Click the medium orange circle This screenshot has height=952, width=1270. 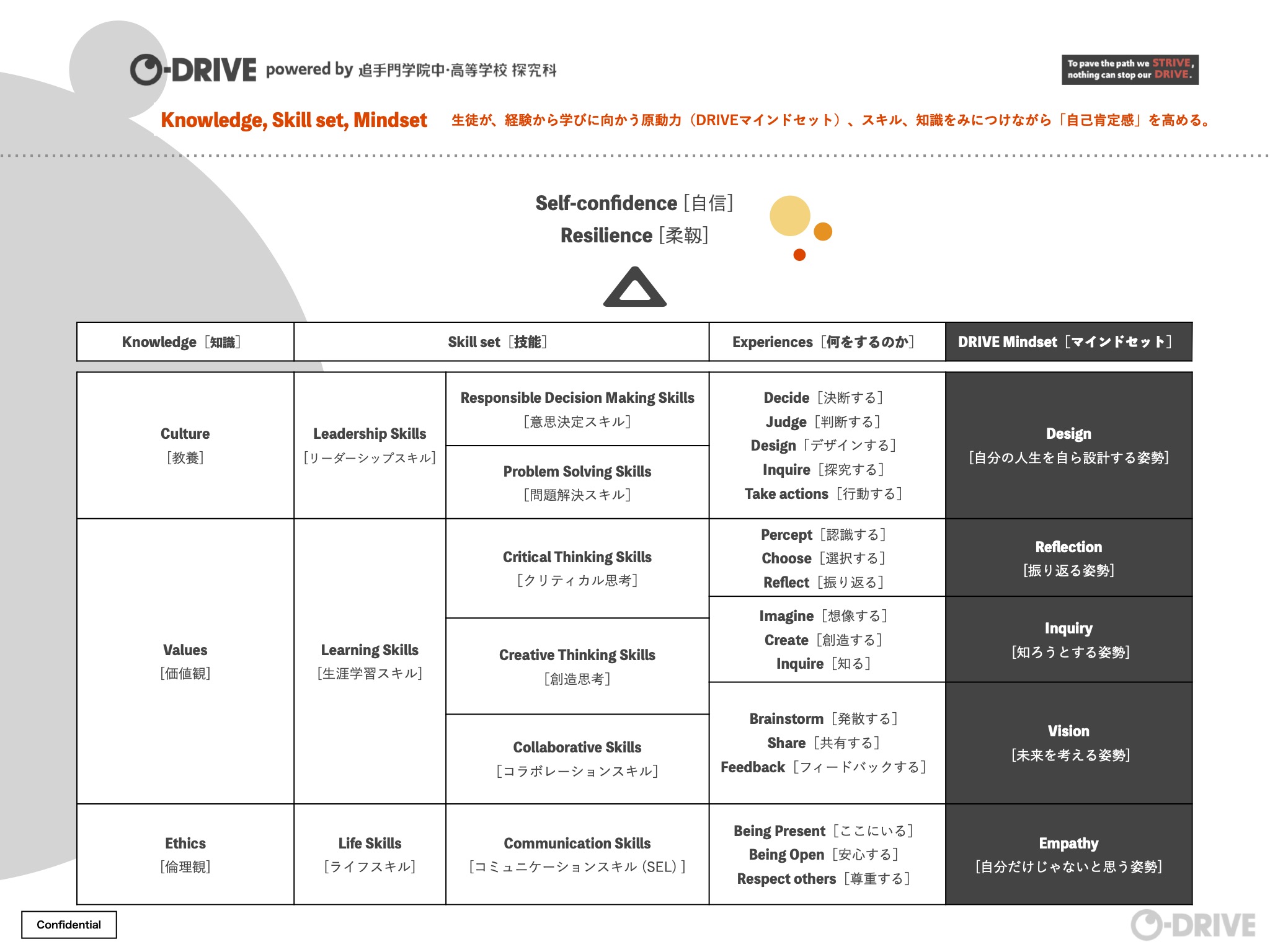tap(822, 231)
